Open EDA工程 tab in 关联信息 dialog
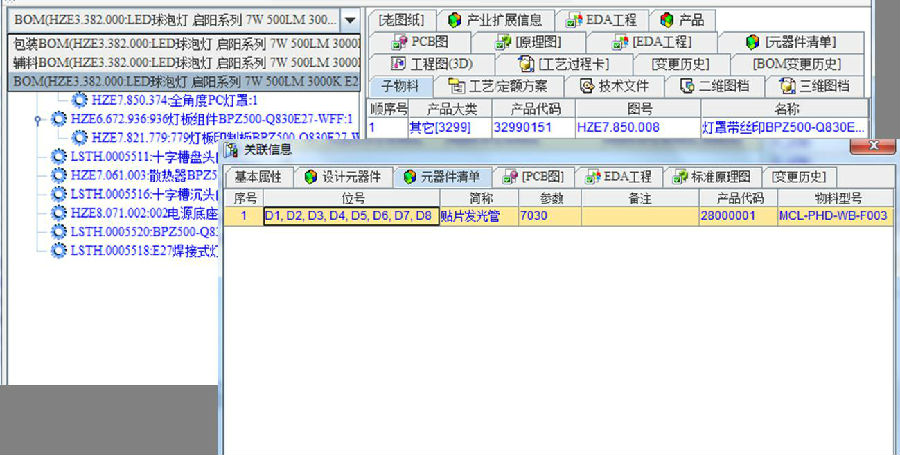Screen dimensions: 900x455 618,177
